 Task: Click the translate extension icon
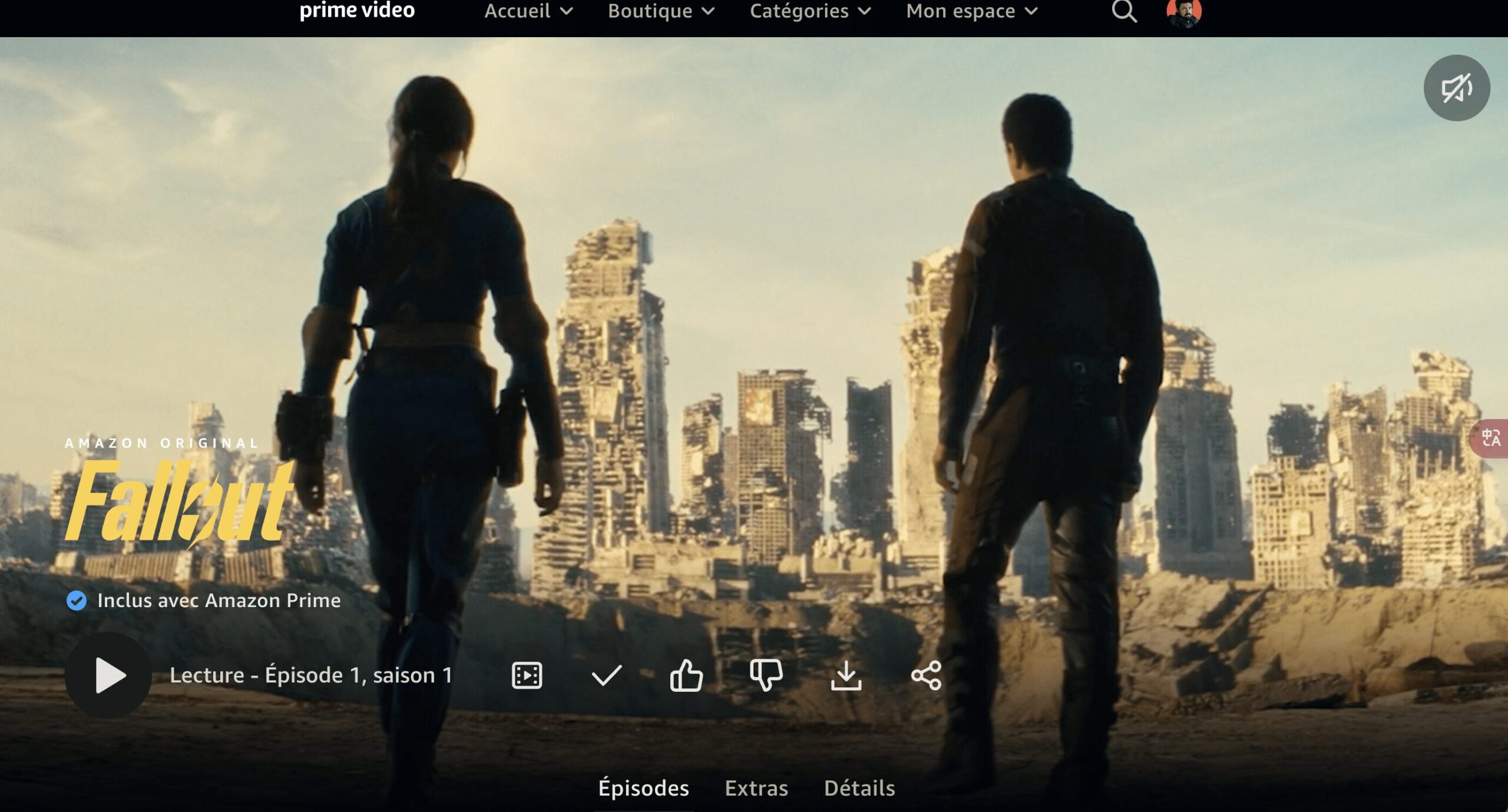(x=1490, y=438)
